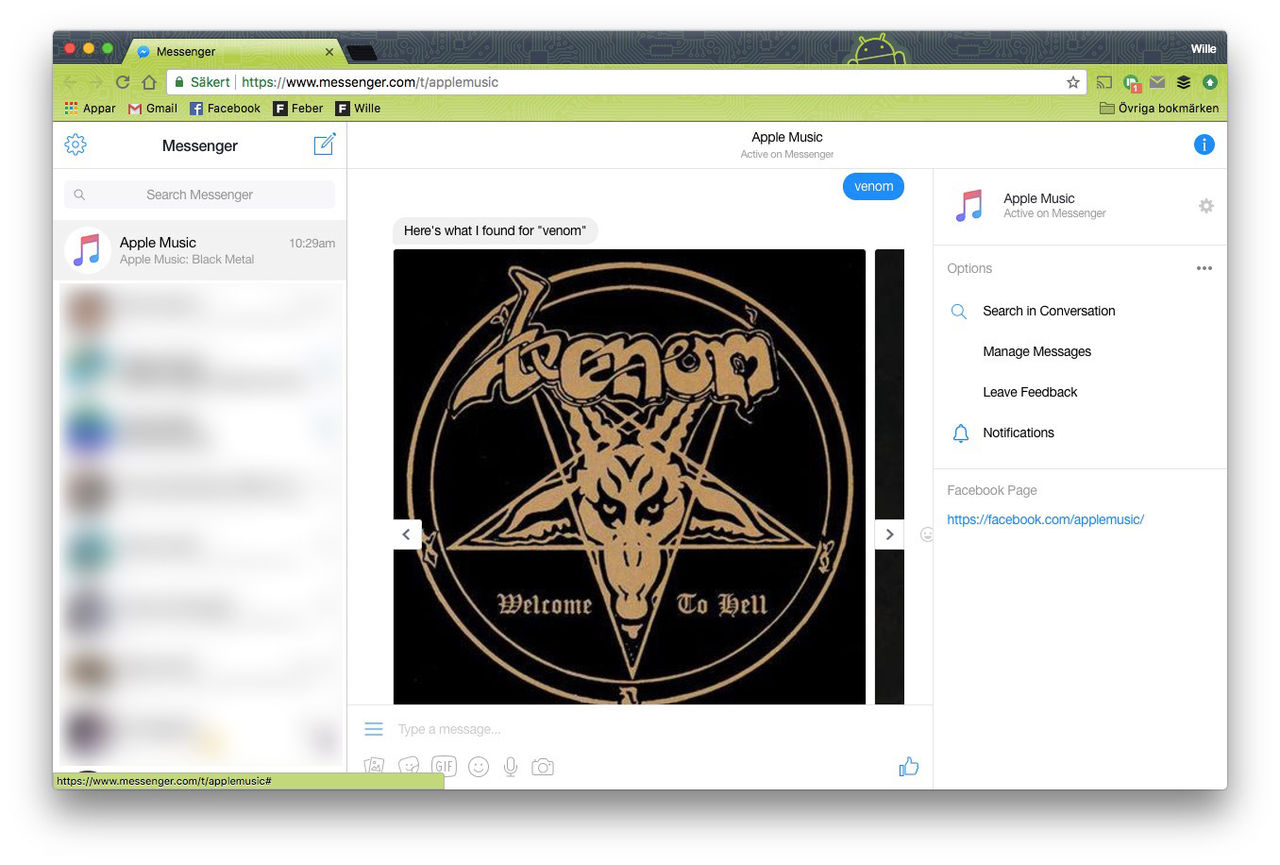Open the green extension with red badge
The height and width of the screenshot is (865, 1280).
pos(1131,83)
